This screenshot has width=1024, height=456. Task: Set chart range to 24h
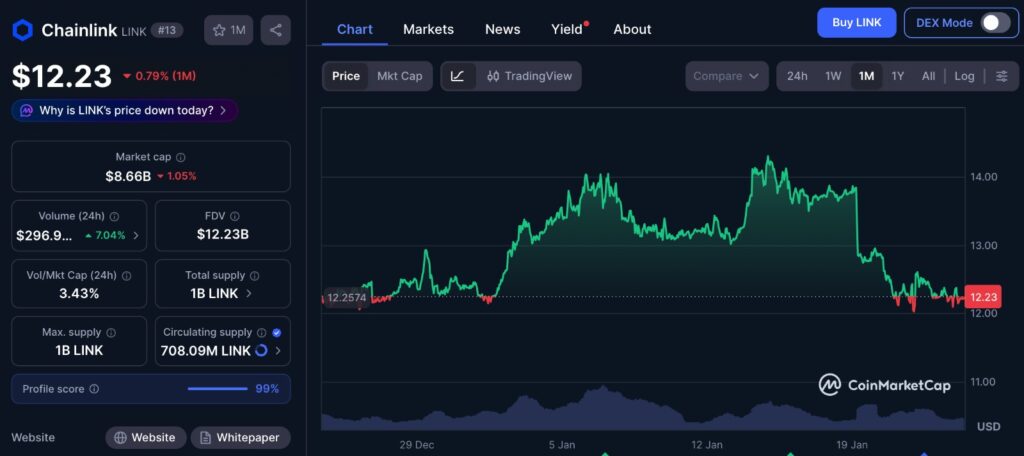point(797,76)
